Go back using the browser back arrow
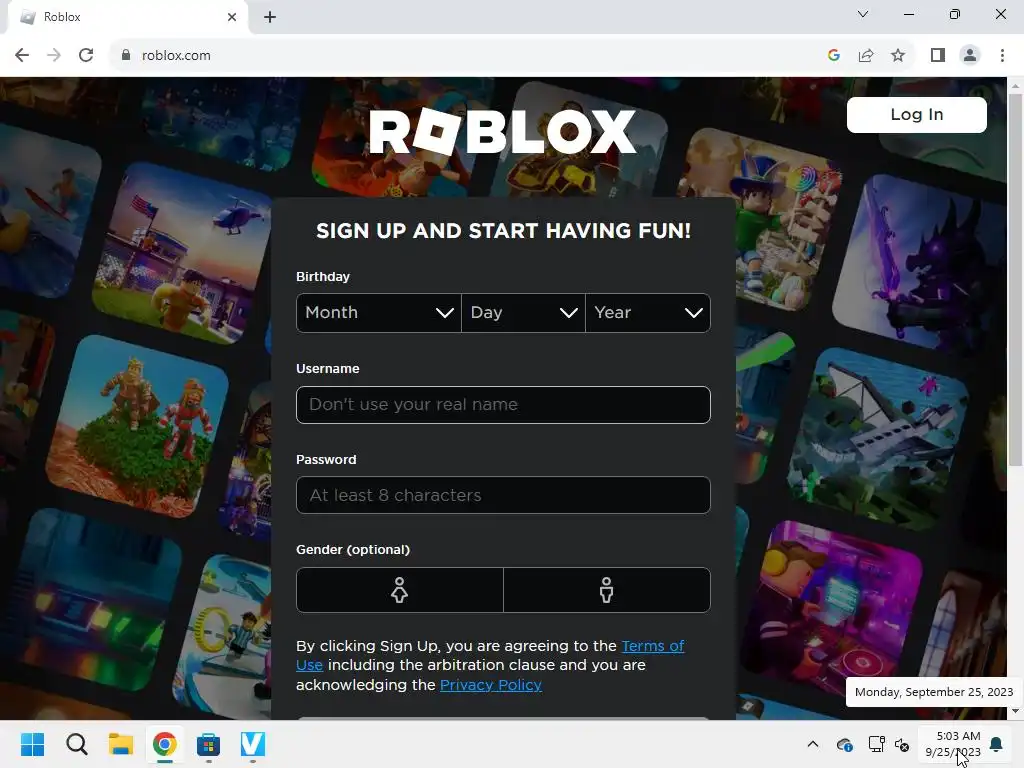 pyautogui.click(x=22, y=56)
